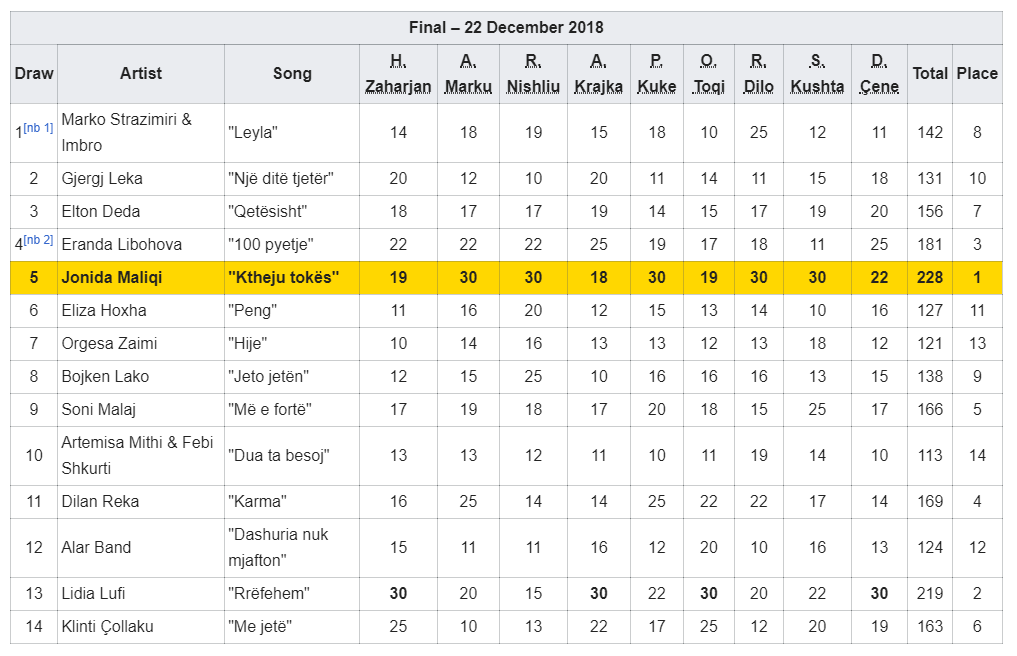Screen dimensions: 1017x656
Task: Click the total score 228
Action: click(930, 278)
